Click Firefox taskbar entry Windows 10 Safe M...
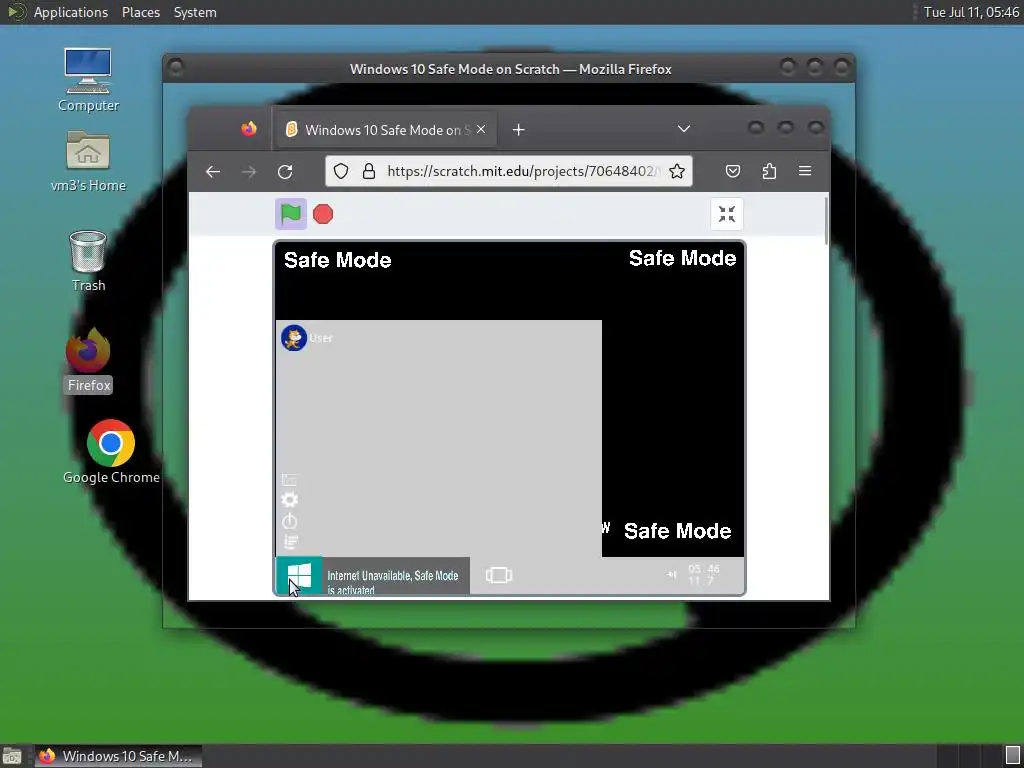This screenshot has width=1024, height=768. coord(118,756)
